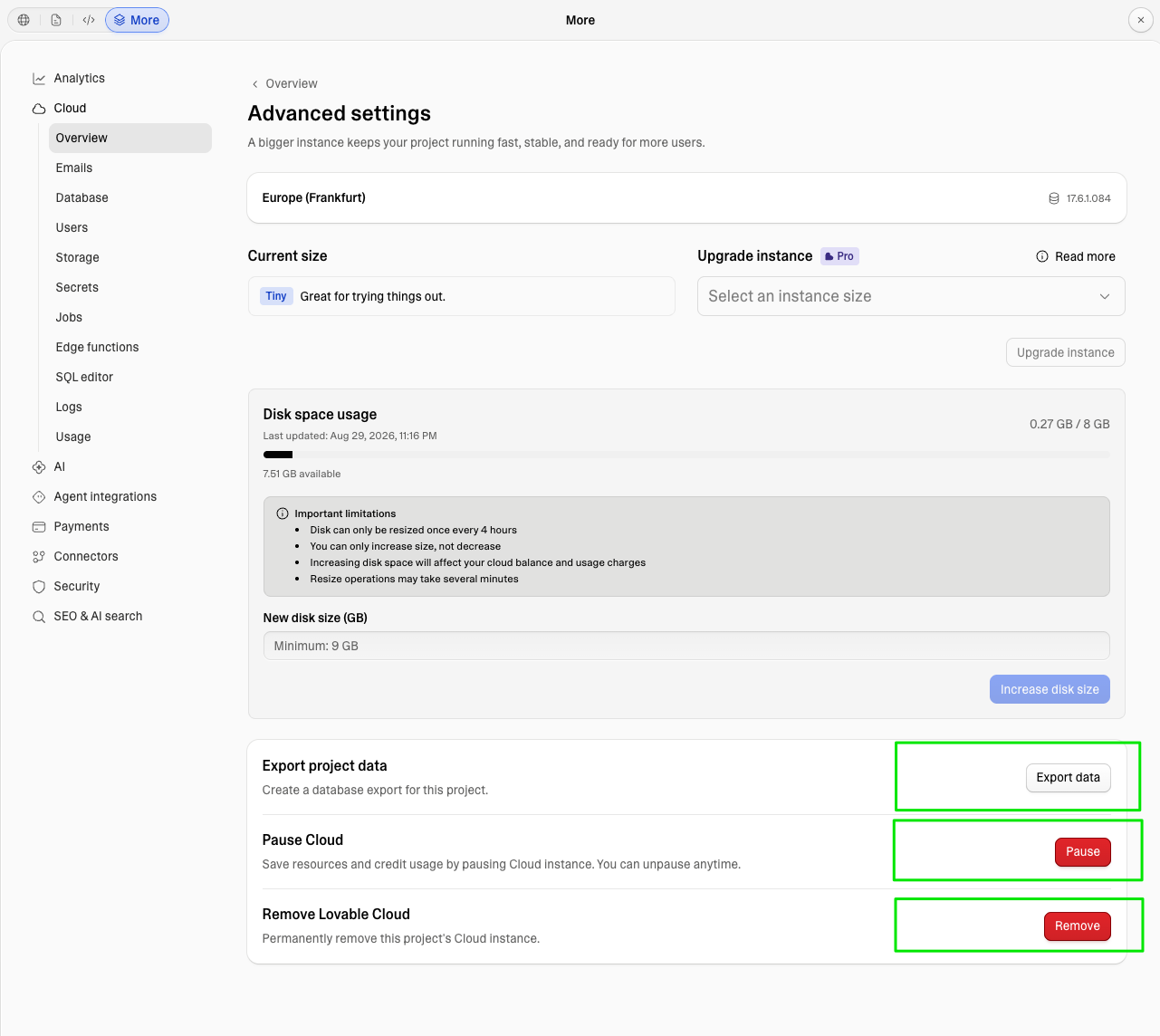1160x1036 pixels.
Task: Click the Connectors icon in sidebar
Action: [39, 557]
